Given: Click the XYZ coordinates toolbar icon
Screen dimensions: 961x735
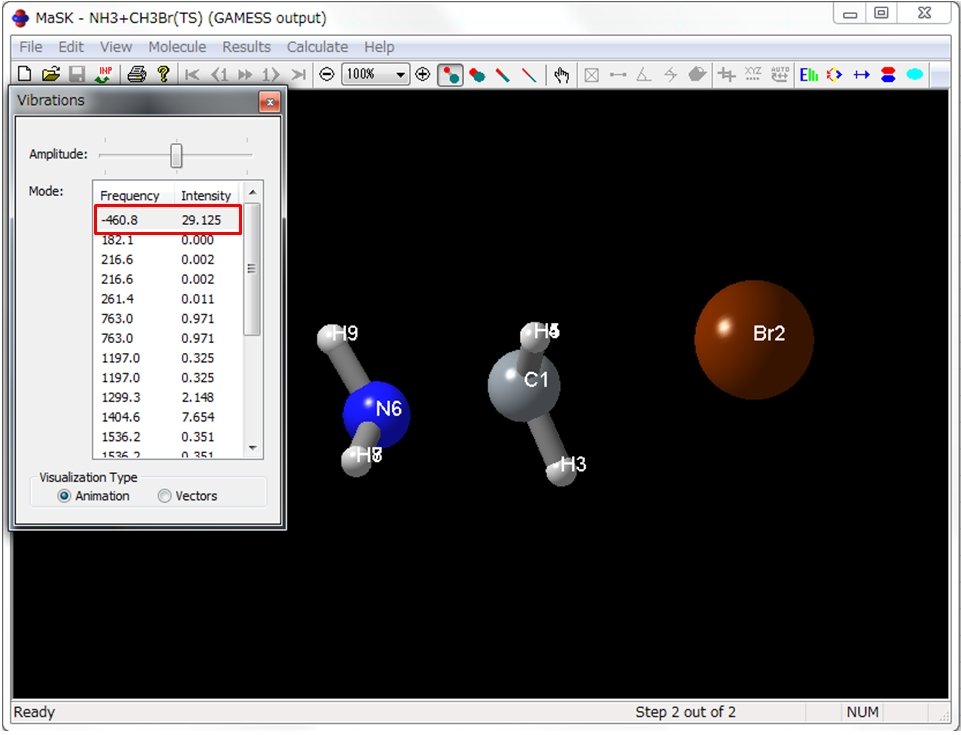Looking at the screenshot, I should pyautogui.click(x=753, y=74).
